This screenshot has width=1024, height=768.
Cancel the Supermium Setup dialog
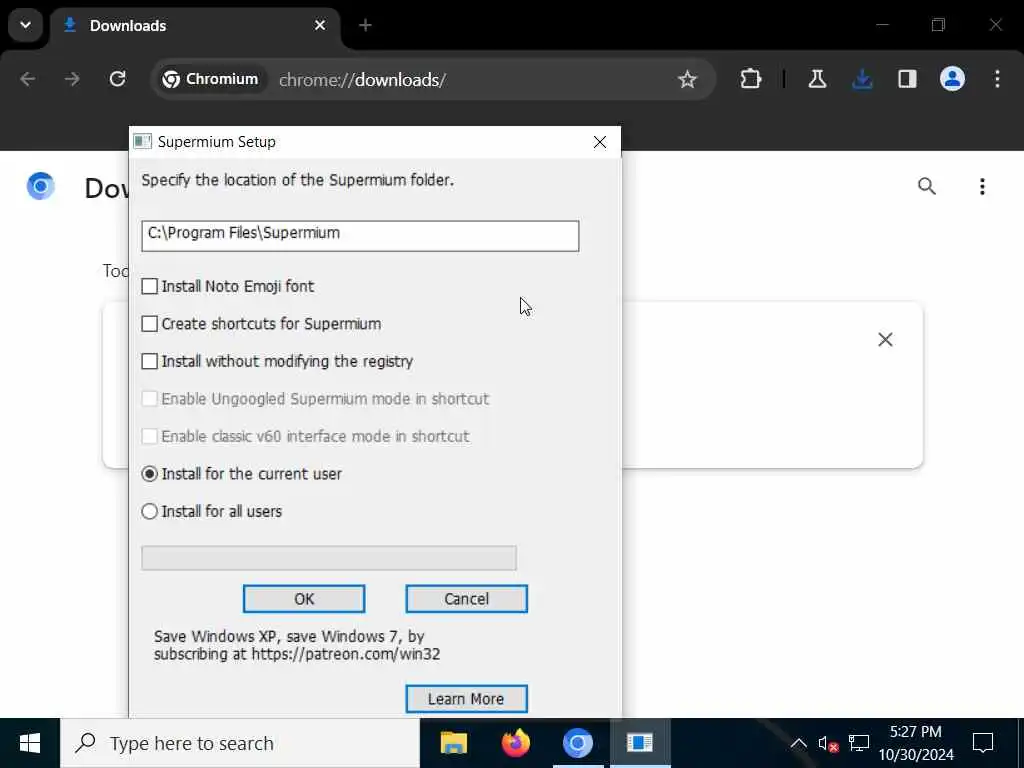click(x=466, y=599)
